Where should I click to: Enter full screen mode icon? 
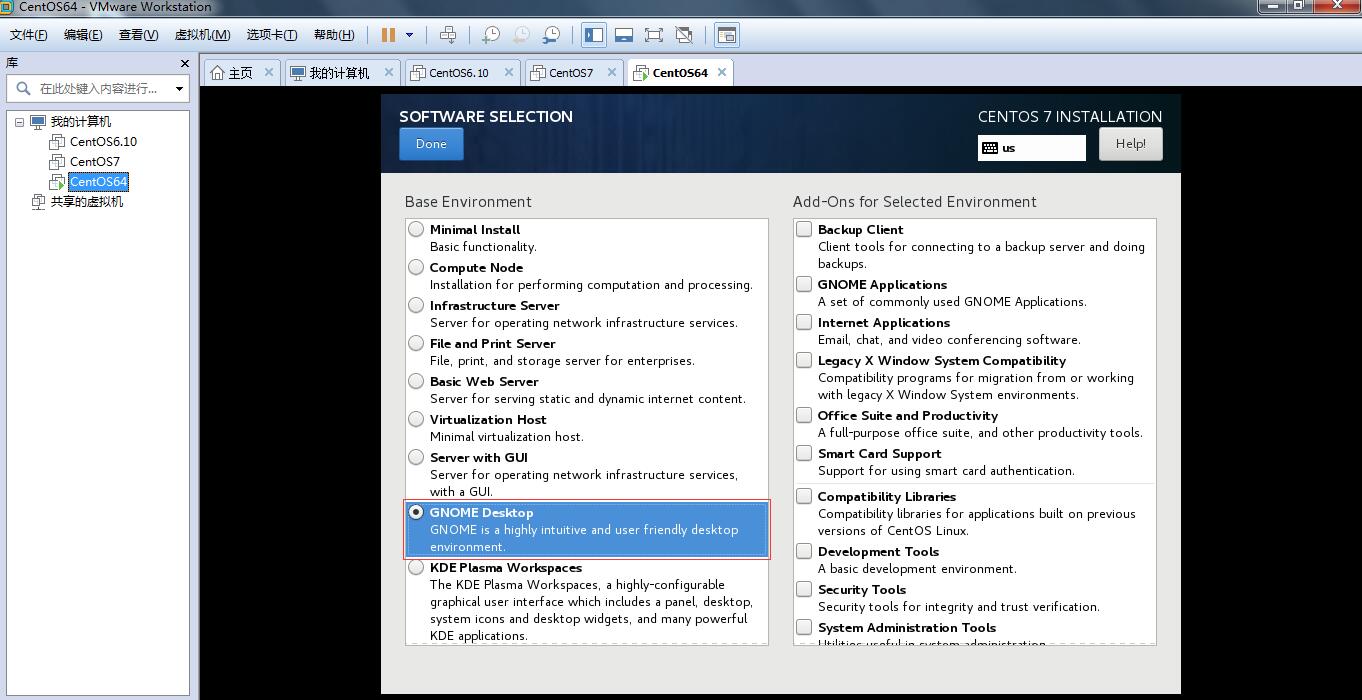click(x=654, y=35)
